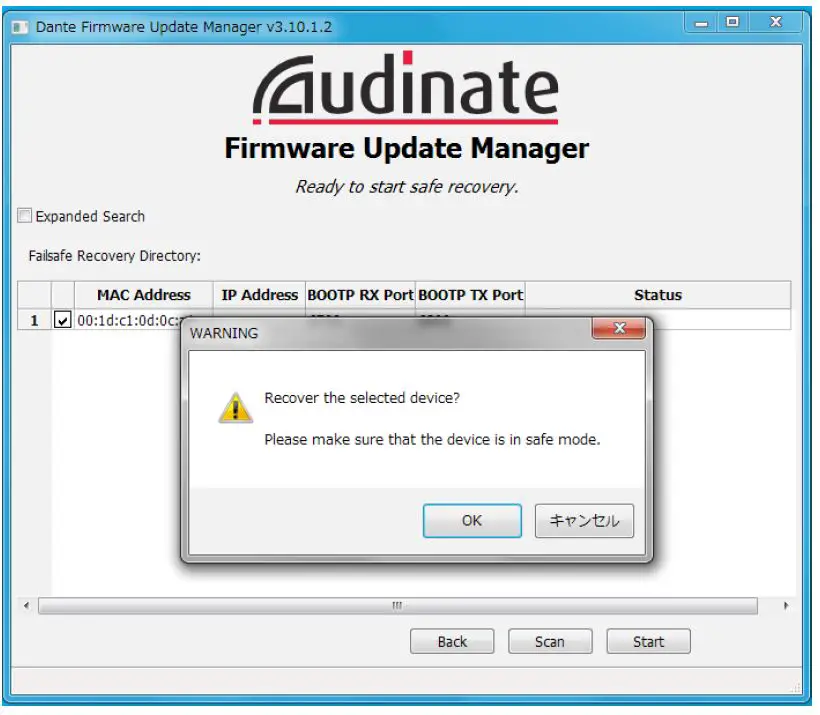This screenshot has height=715, width=820.
Task: Click the MAC Address column header
Action: coord(144,295)
